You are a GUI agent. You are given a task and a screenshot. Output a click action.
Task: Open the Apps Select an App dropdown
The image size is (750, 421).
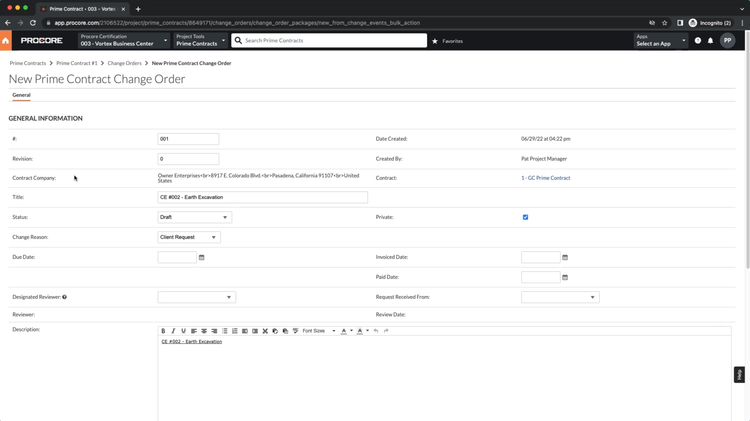661,41
